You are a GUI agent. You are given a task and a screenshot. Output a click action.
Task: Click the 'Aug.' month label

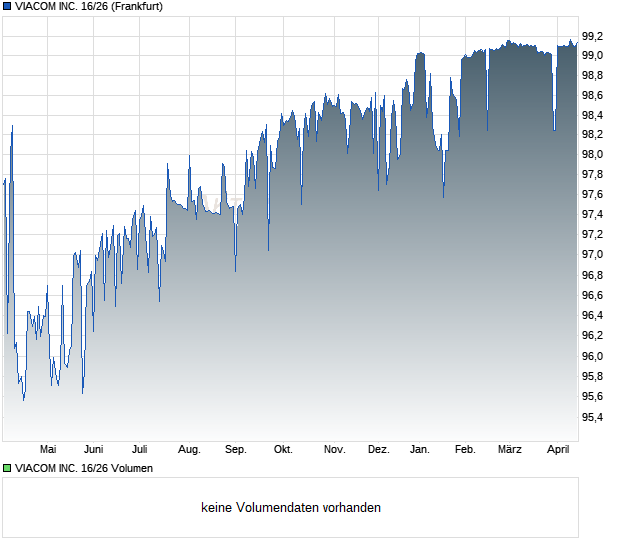click(189, 450)
